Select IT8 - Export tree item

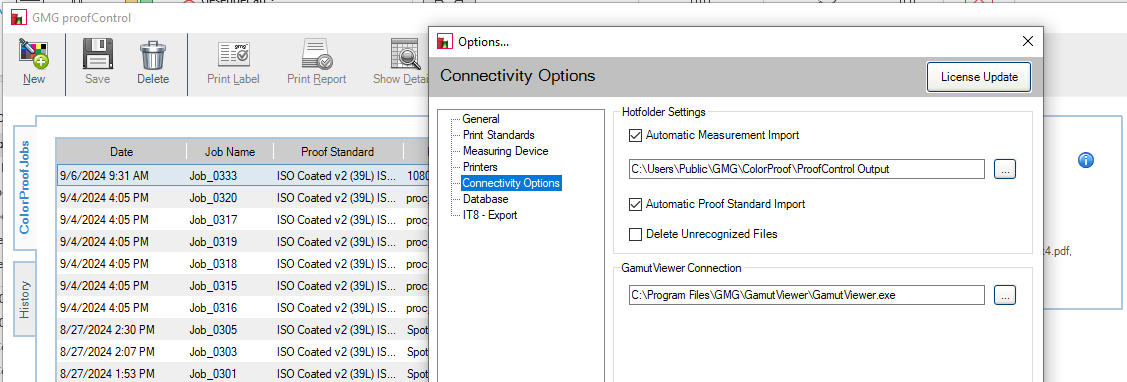tap(489, 214)
